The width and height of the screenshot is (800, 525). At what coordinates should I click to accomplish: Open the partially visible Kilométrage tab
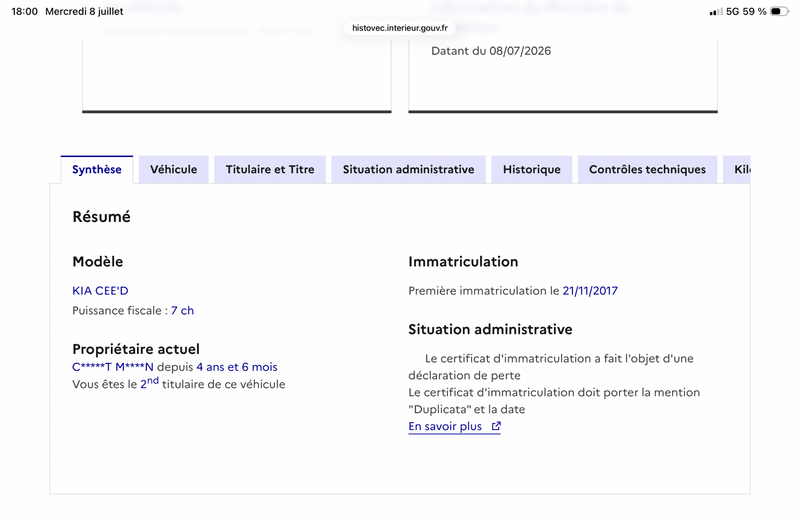click(x=737, y=169)
